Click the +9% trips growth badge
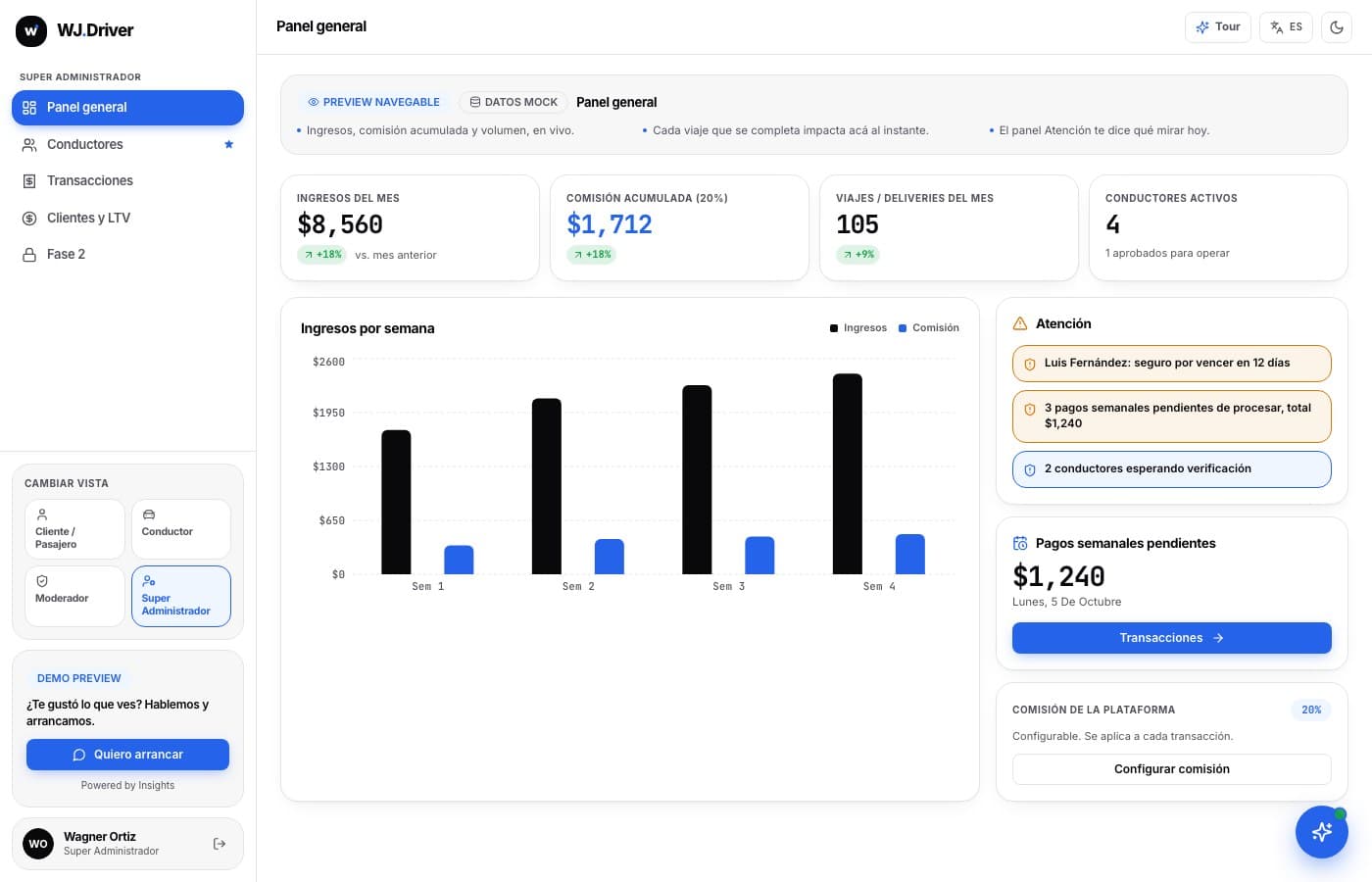Image resolution: width=1372 pixels, height=882 pixels. point(857,255)
